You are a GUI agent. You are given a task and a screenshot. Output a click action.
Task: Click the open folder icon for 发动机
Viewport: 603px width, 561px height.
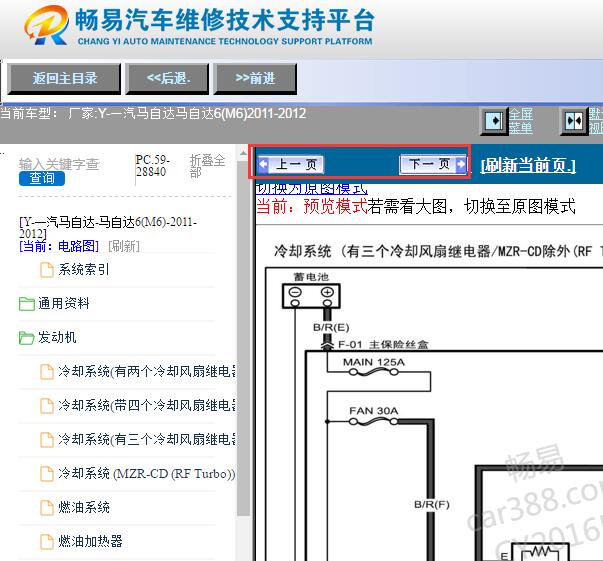click(x=27, y=338)
